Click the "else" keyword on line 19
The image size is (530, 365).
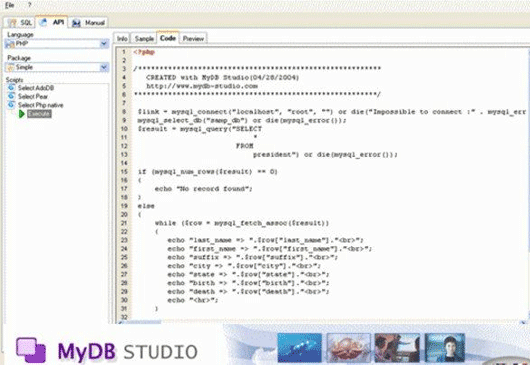tap(146, 206)
